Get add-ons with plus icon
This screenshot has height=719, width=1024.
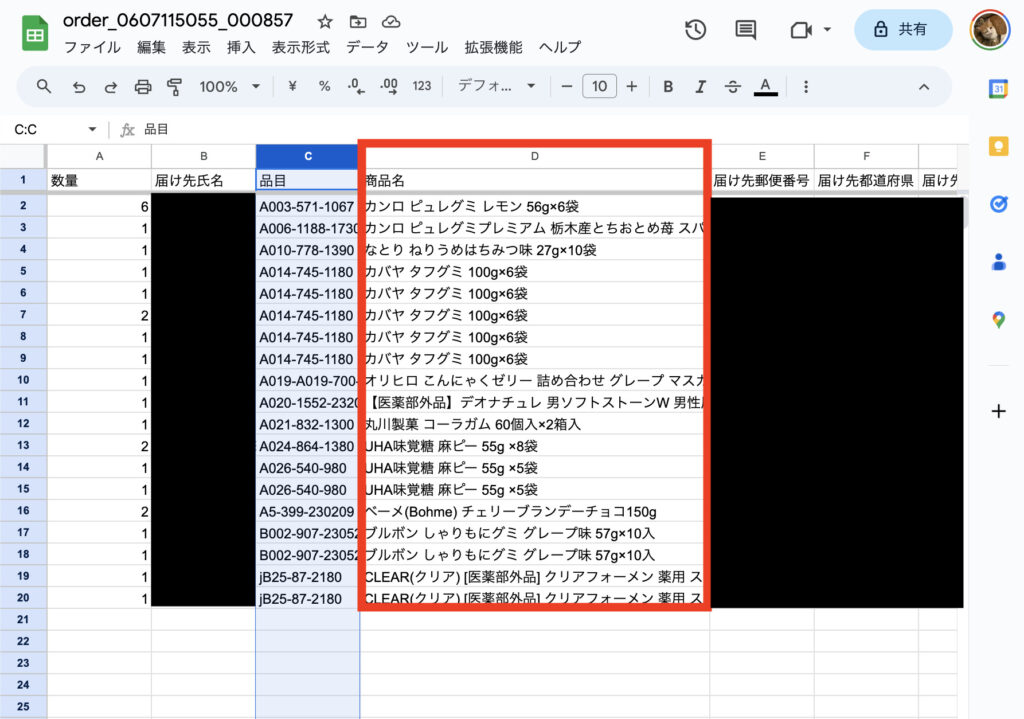(x=998, y=411)
